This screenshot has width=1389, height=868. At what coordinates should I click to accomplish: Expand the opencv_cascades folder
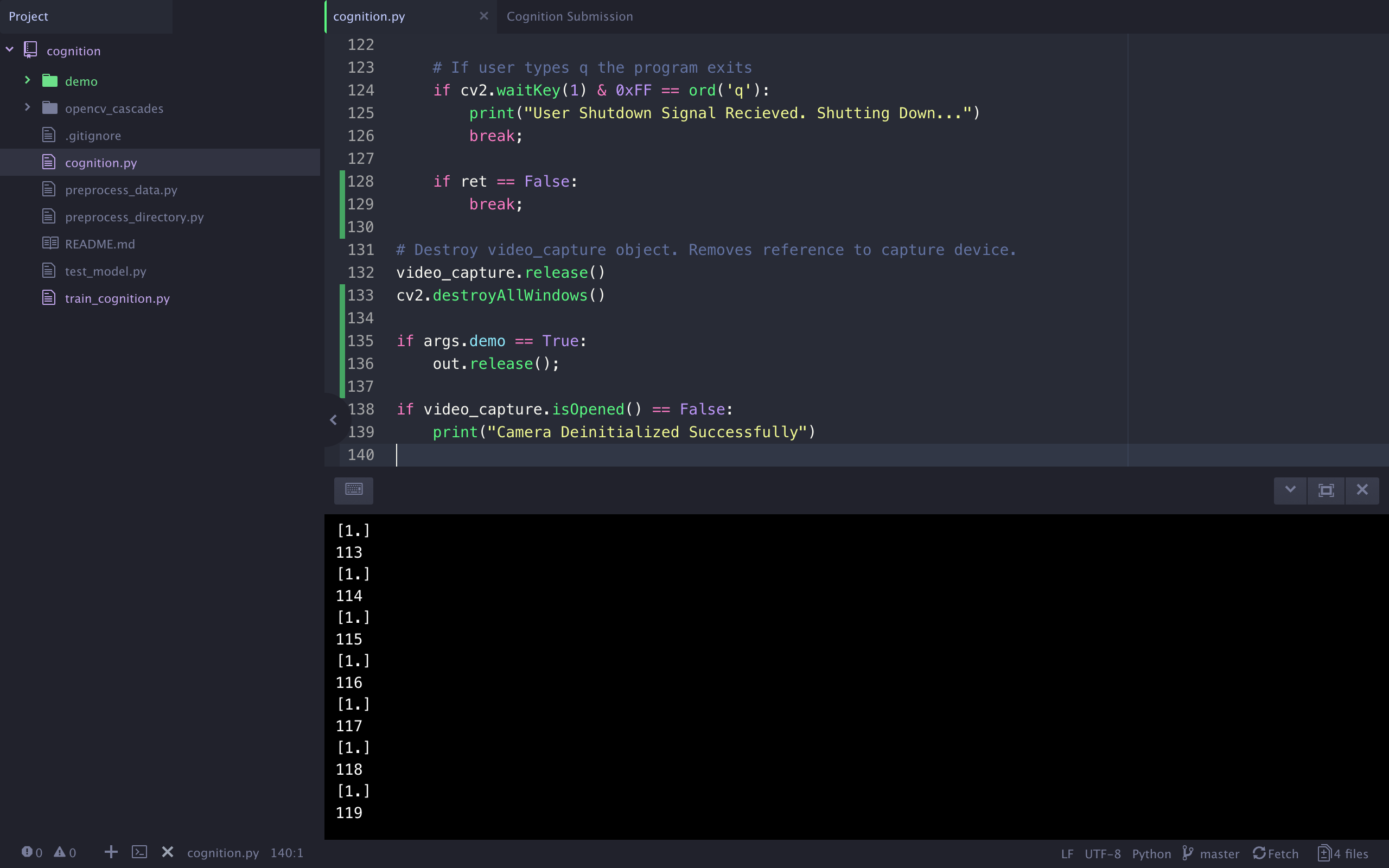click(27, 107)
